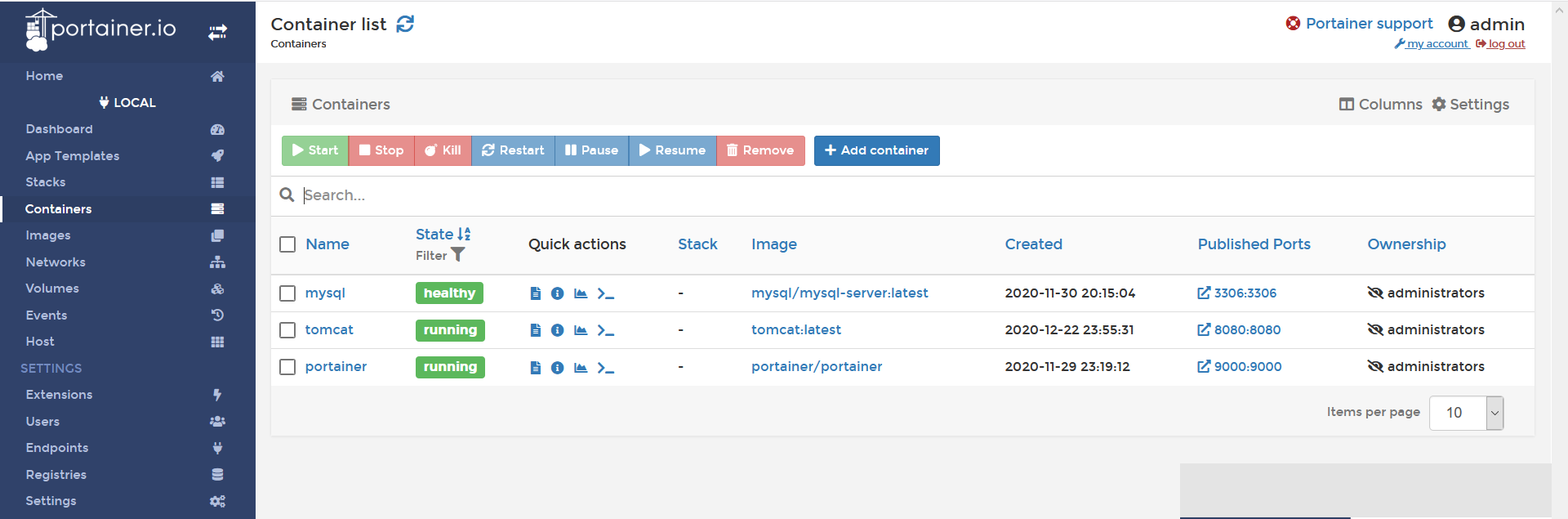The image size is (1568, 519).
Task: Open Images in the sidebar
Action: point(127,235)
